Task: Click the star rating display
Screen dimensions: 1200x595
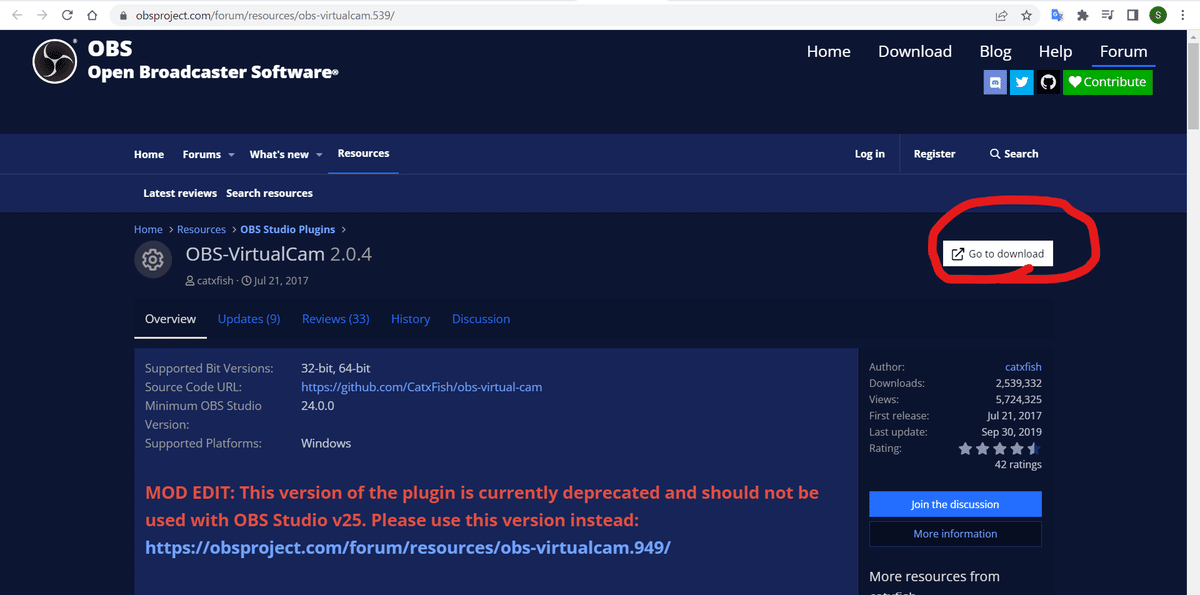Action: coord(1000,448)
